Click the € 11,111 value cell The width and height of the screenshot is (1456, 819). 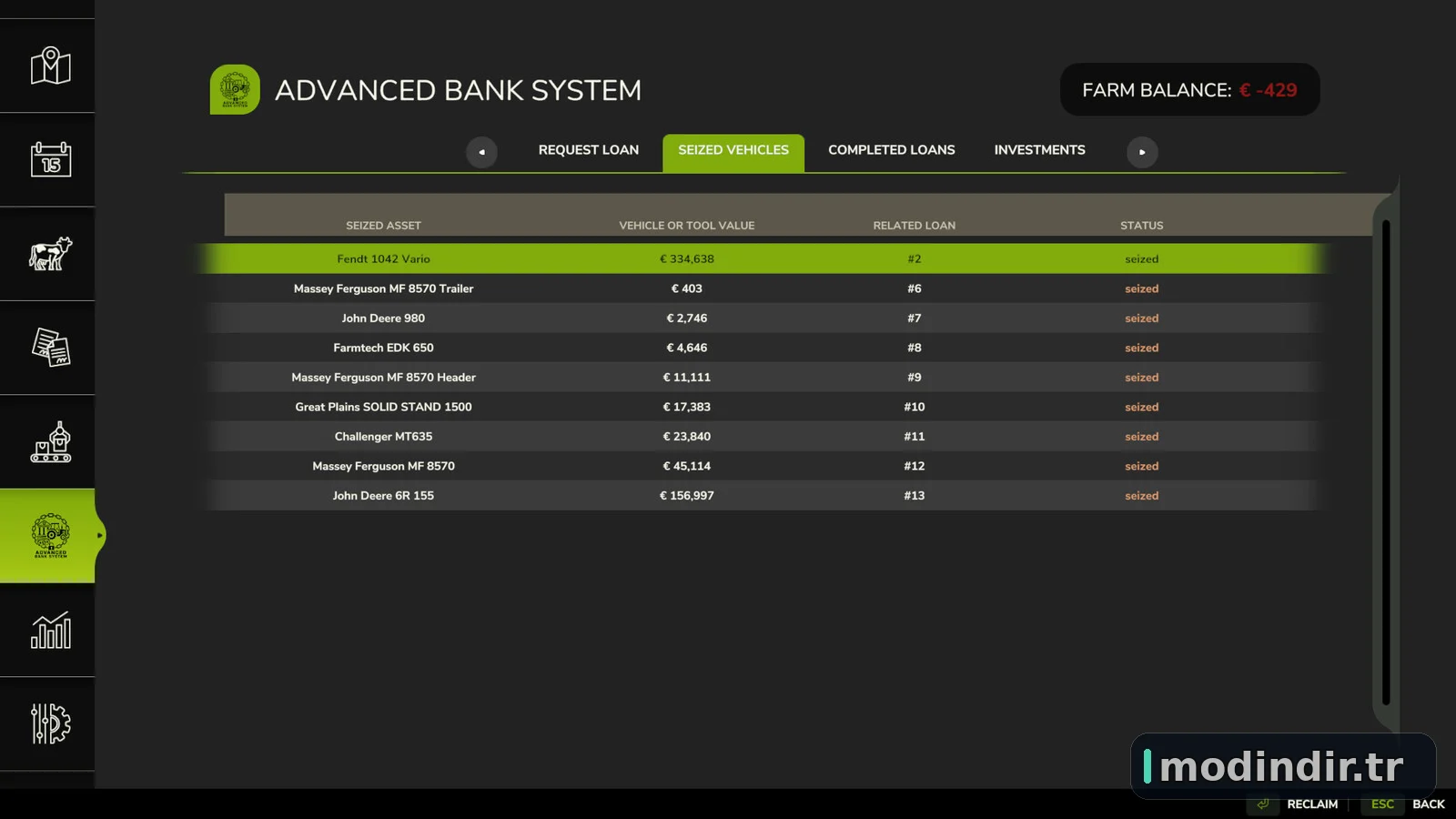click(x=687, y=378)
